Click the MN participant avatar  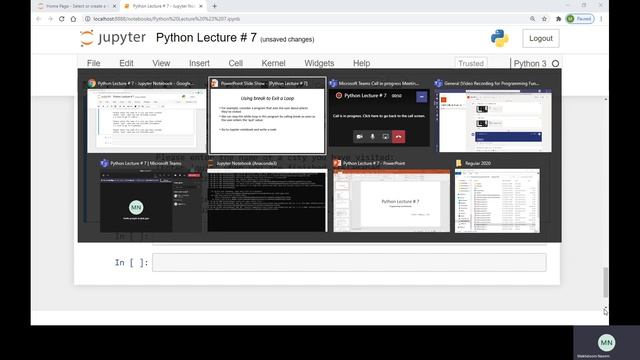[x=607, y=343]
